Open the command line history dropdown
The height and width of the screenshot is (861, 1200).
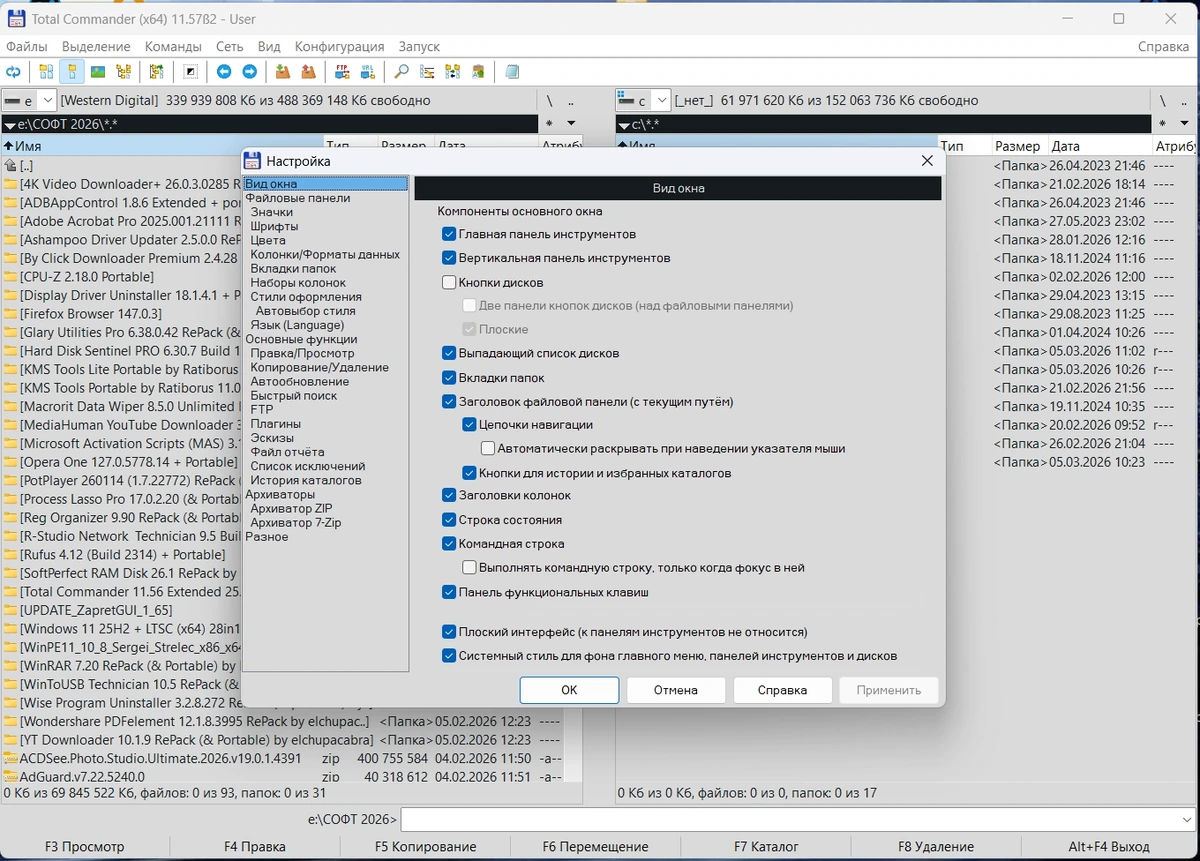pos(1185,820)
